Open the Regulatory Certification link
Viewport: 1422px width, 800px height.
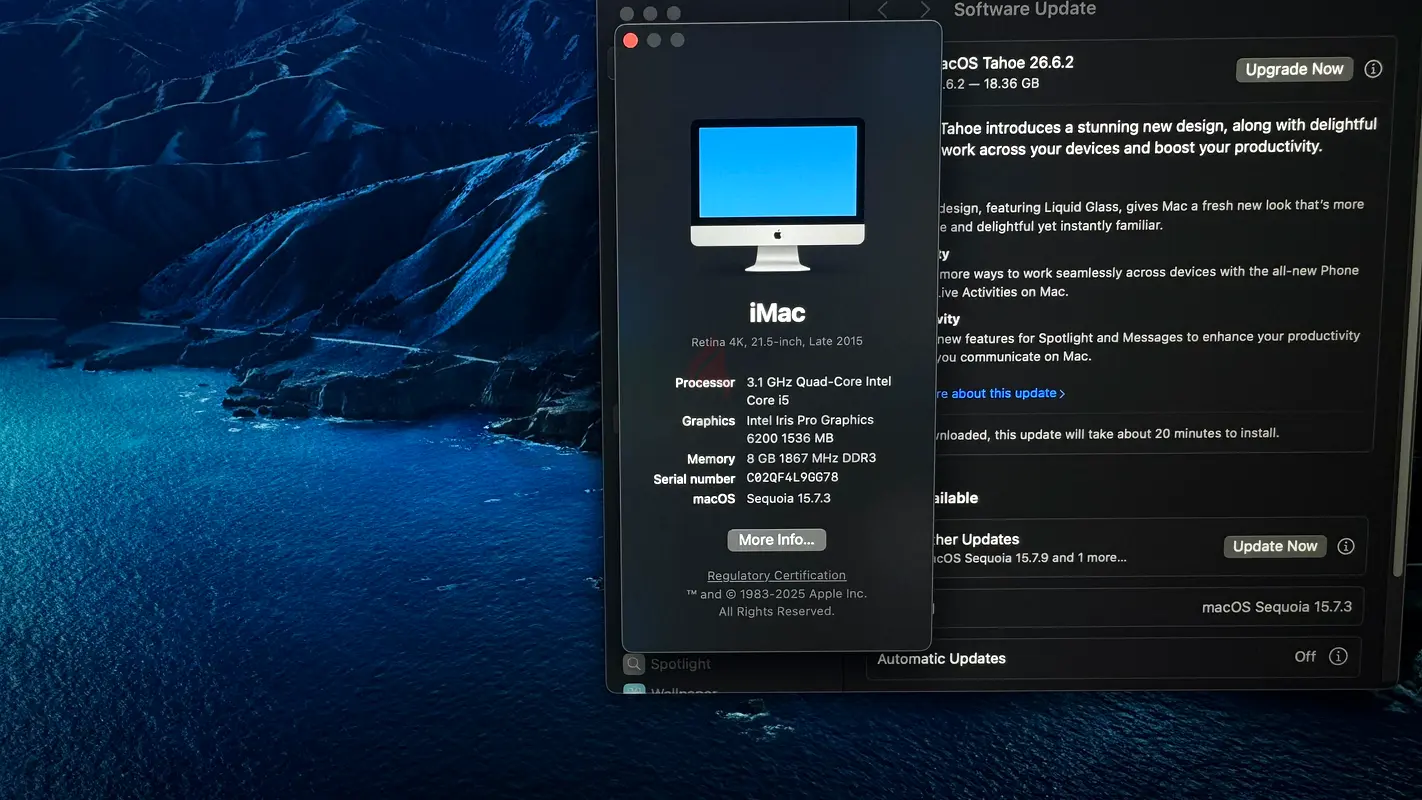[777, 576]
